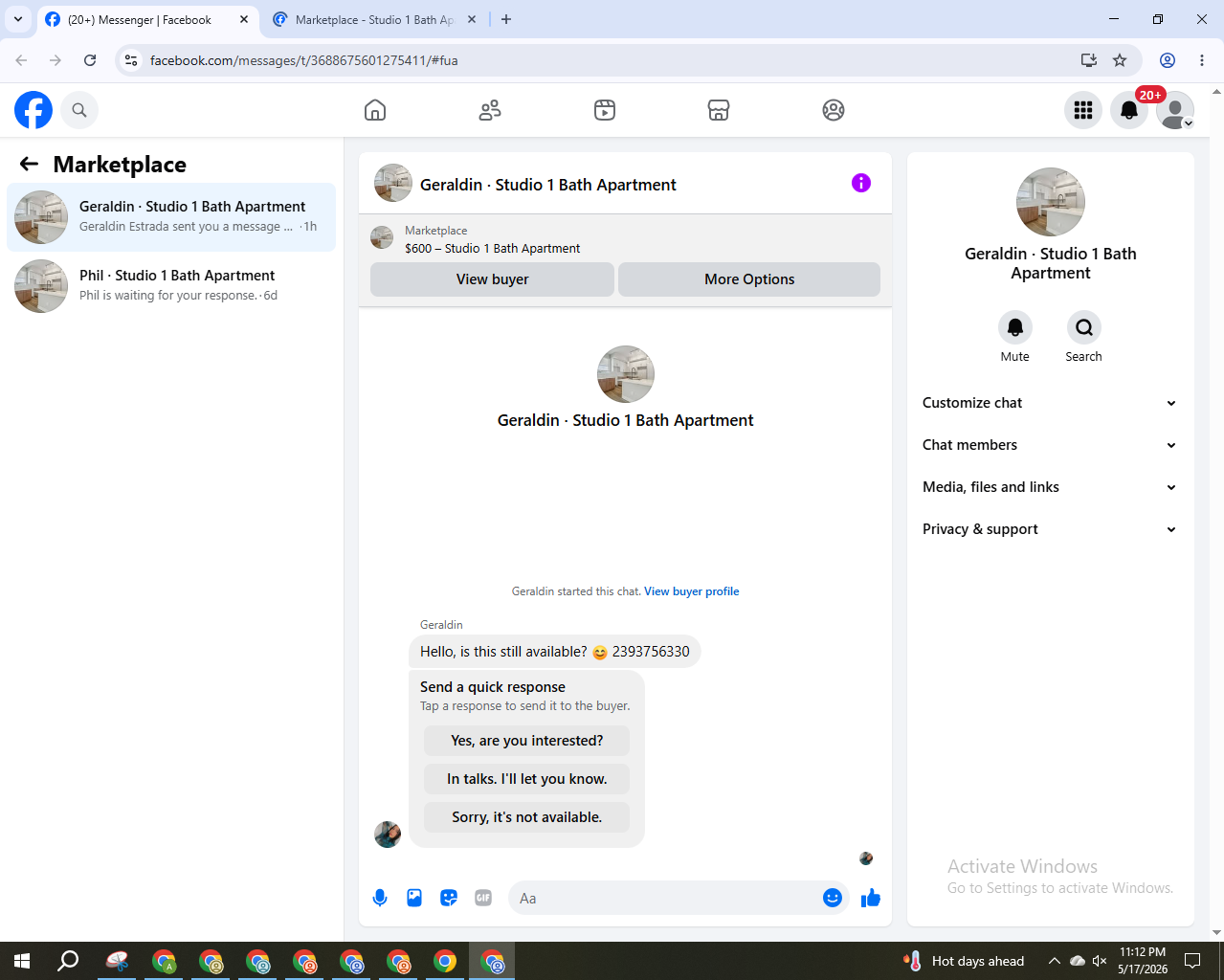Send quick response Sorry, it's not available.

coord(527,817)
